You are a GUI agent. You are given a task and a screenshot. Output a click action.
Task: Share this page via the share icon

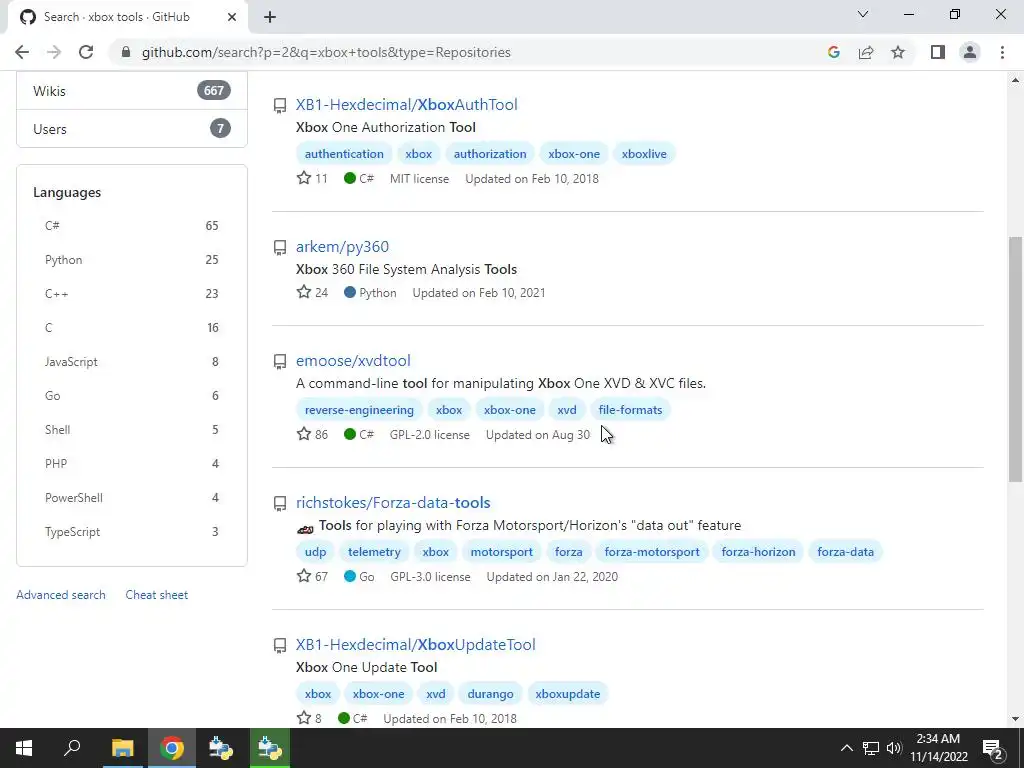[866, 52]
